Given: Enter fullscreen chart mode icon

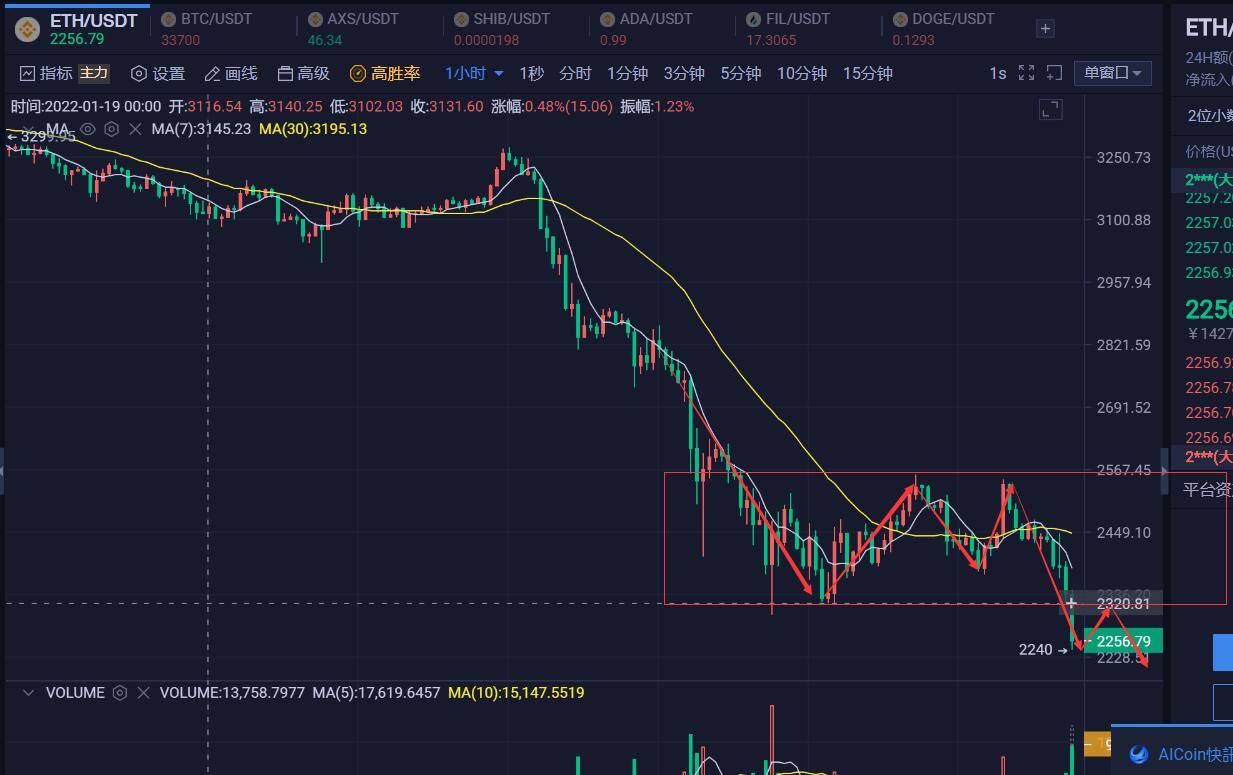Looking at the screenshot, I should pyautogui.click(x=1026, y=73).
